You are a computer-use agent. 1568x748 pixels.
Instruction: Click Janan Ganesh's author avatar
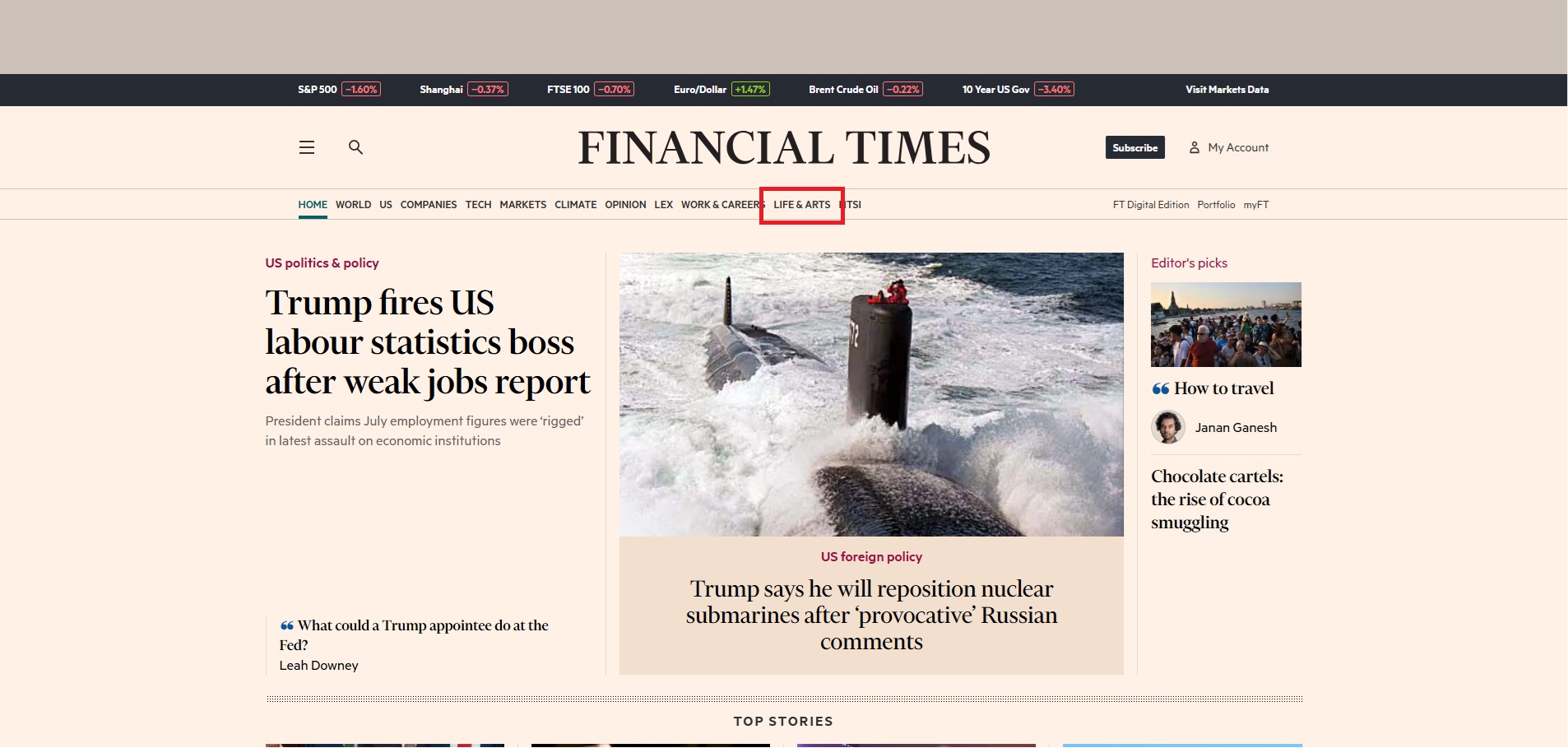[1167, 427]
